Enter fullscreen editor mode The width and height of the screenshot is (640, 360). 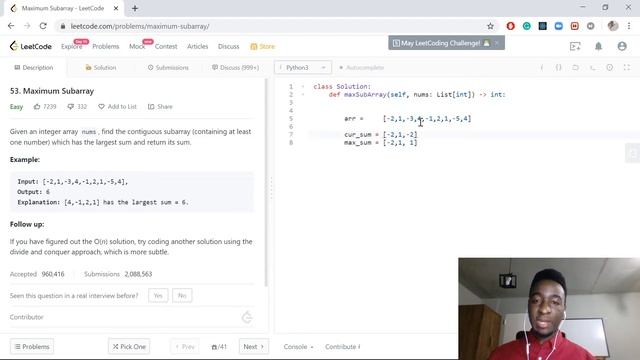click(627, 67)
